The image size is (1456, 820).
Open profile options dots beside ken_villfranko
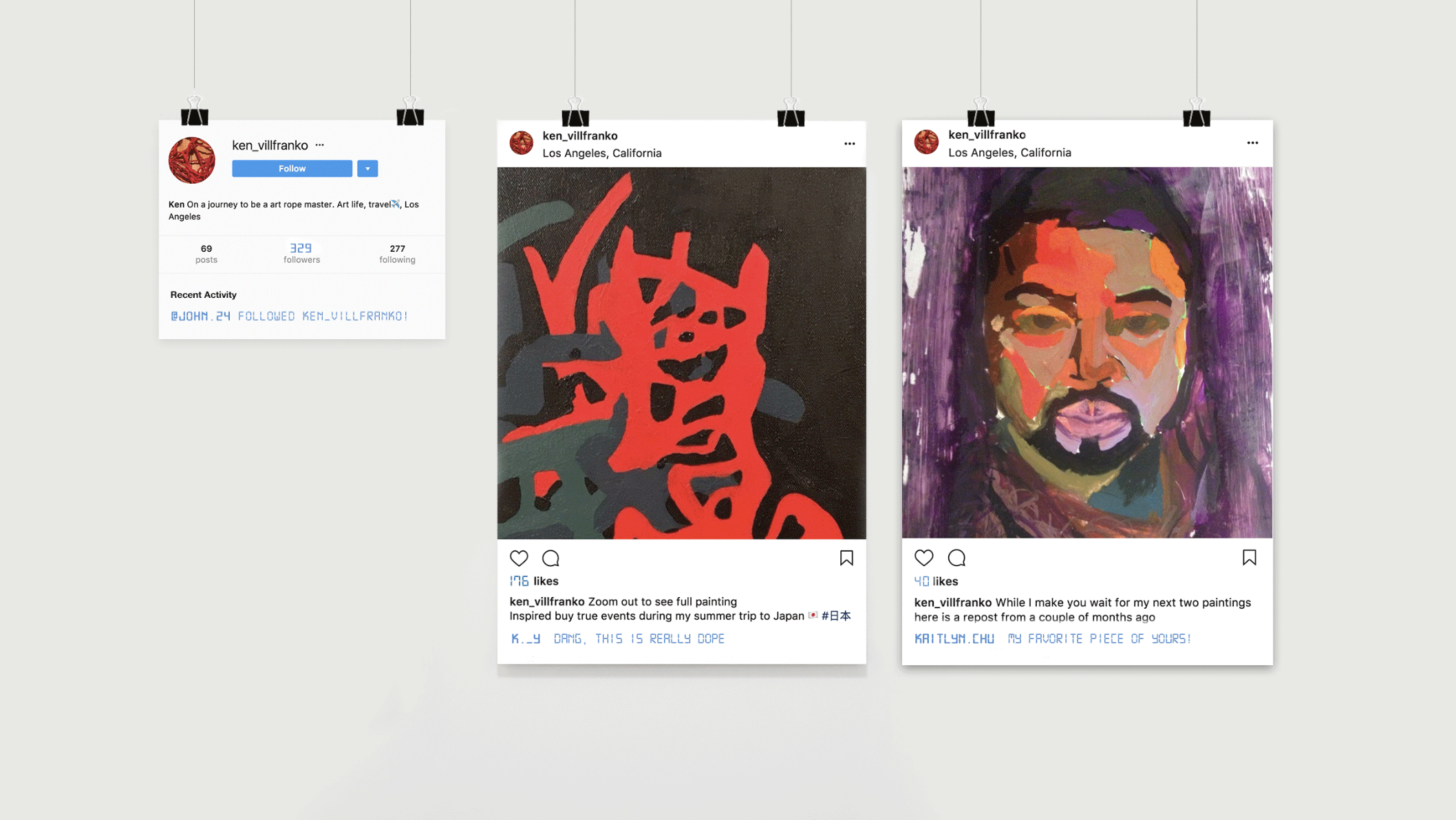click(319, 145)
